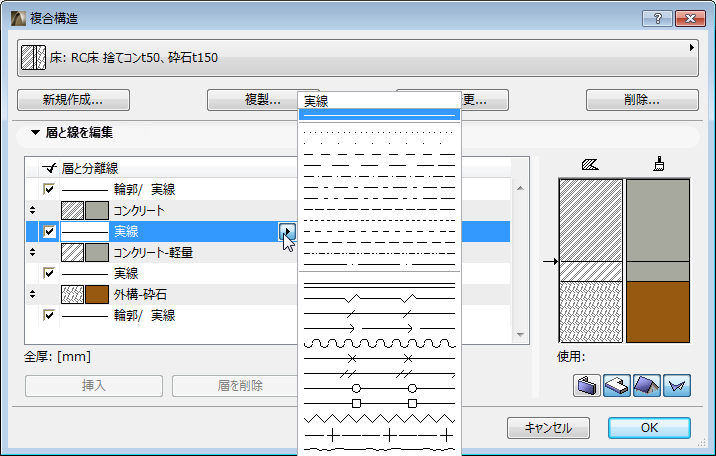Click gravel fill swatch in 外構-砕石 row
The width and height of the screenshot is (716, 456).
73,294
